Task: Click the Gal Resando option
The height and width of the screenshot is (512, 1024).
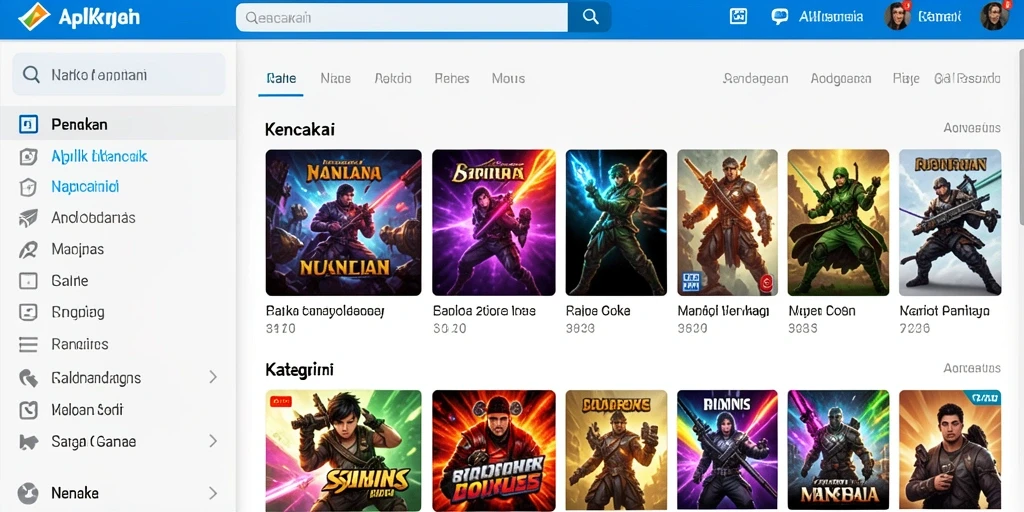Action: (x=967, y=78)
